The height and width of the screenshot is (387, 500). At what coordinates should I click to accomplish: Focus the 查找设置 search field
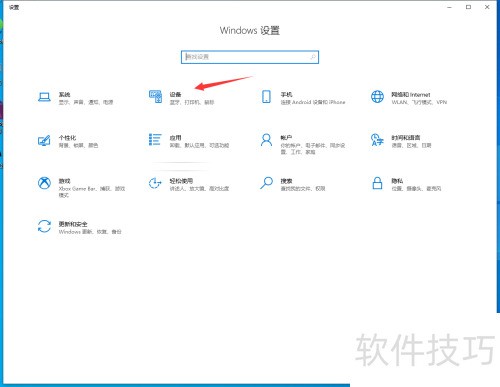(x=250, y=57)
